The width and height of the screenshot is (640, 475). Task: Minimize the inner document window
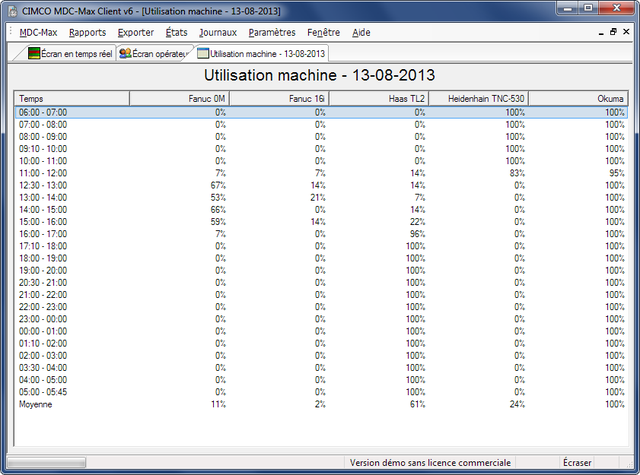(601, 32)
